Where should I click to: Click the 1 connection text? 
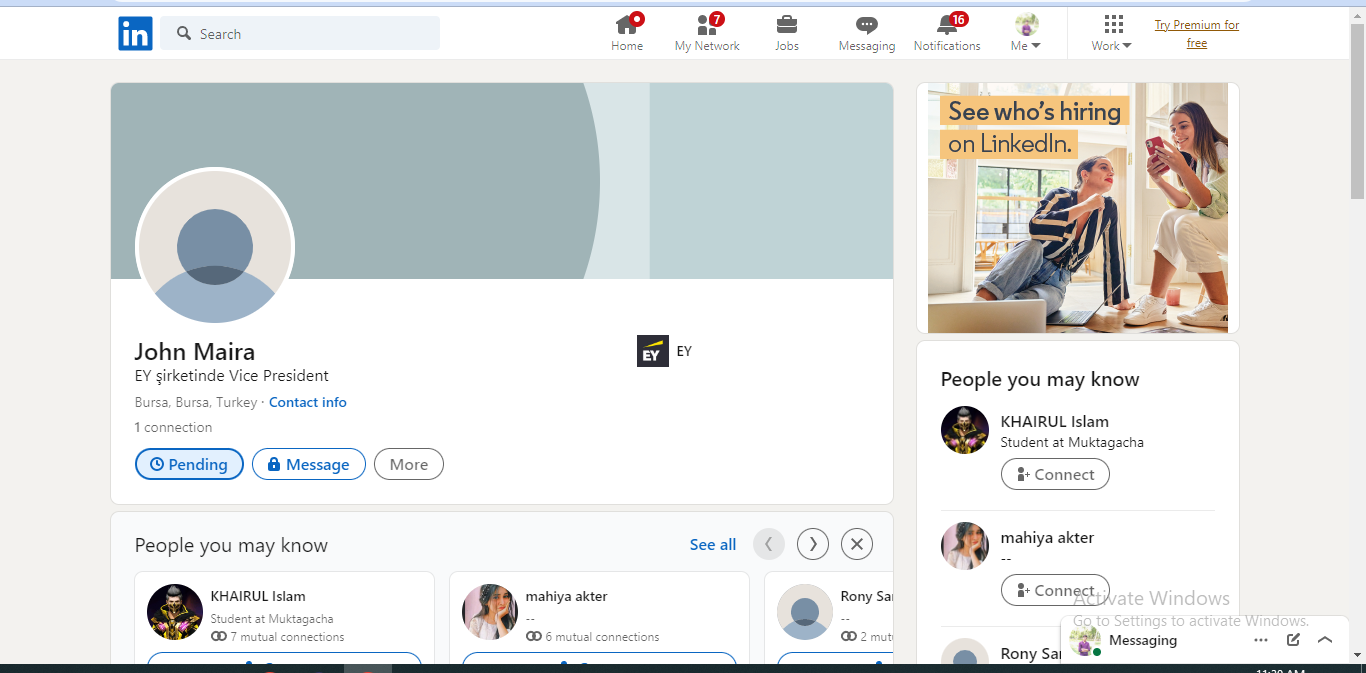173,427
